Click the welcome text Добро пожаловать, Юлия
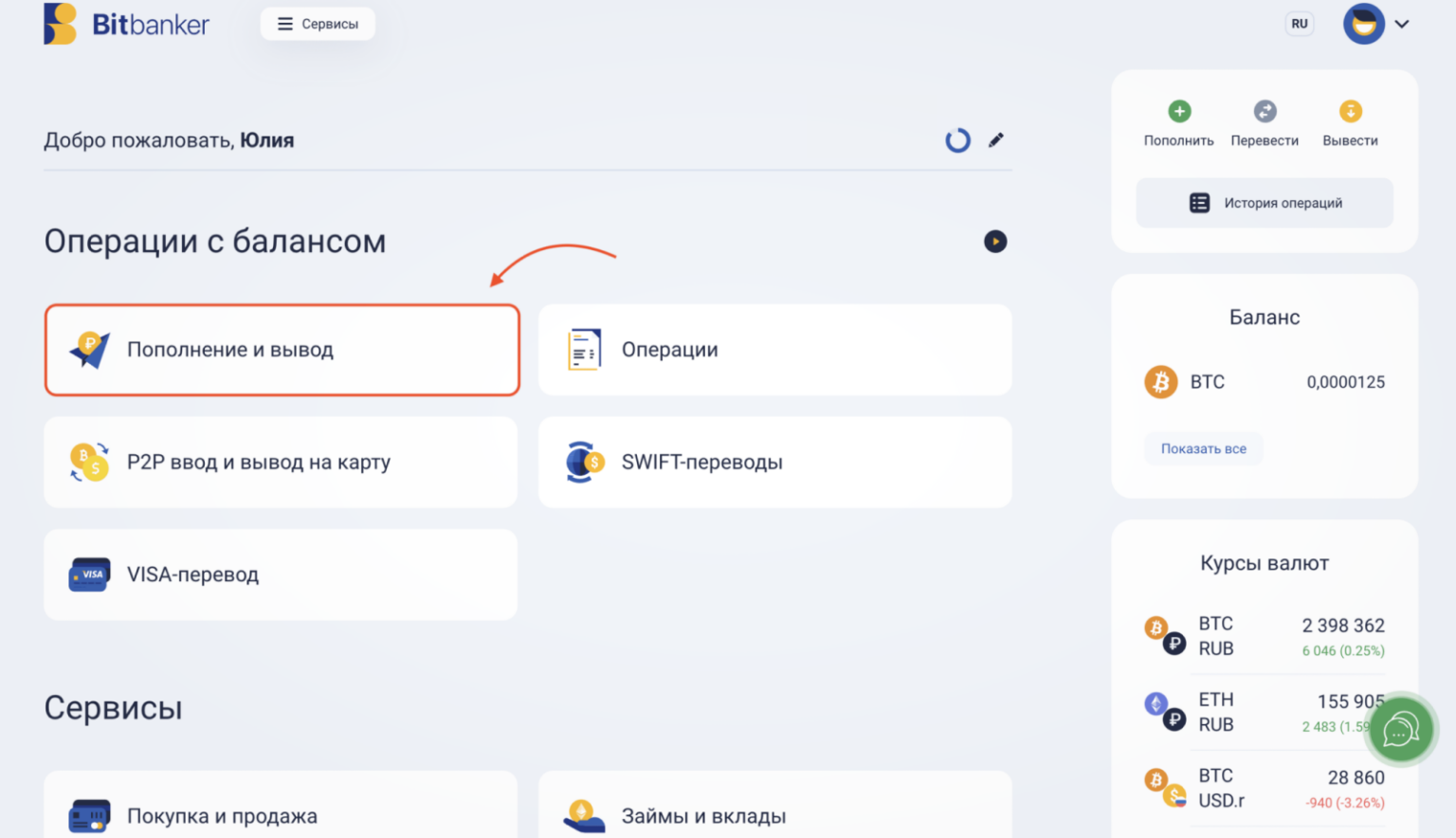Viewport: 1456px width, 838px height. point(169,140)
